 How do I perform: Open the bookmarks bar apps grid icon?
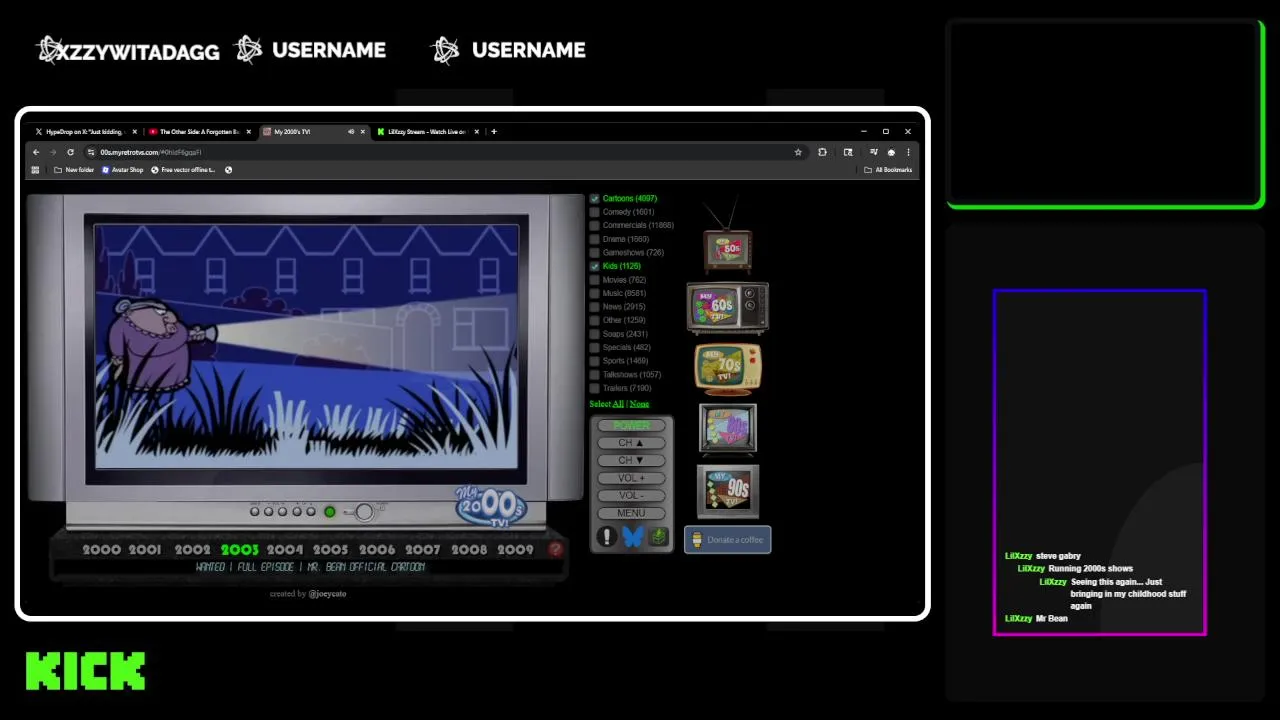pos(35,170)
